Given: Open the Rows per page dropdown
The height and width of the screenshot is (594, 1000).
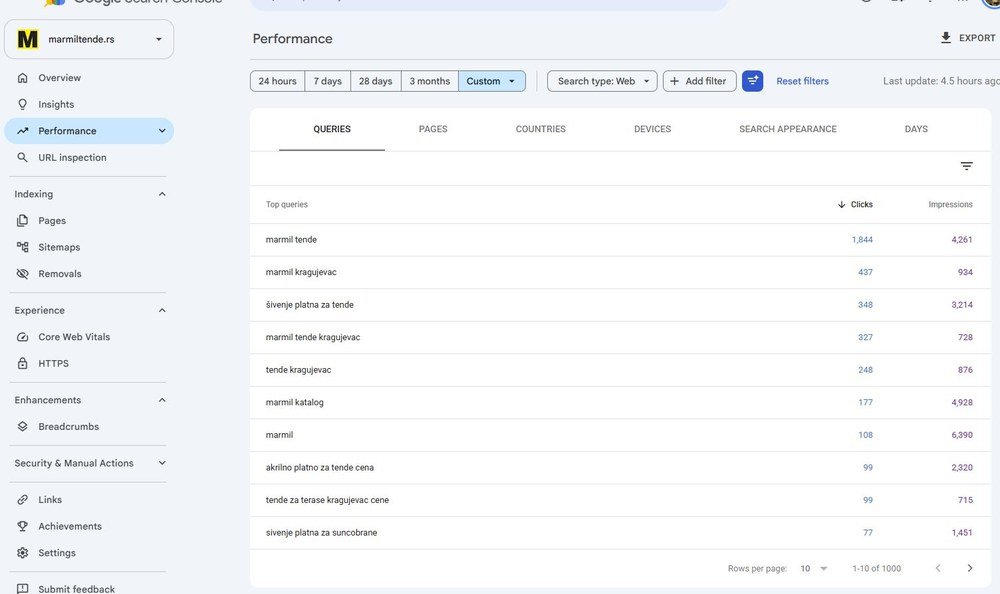Looking at the screenshot, I should [814, 568].
